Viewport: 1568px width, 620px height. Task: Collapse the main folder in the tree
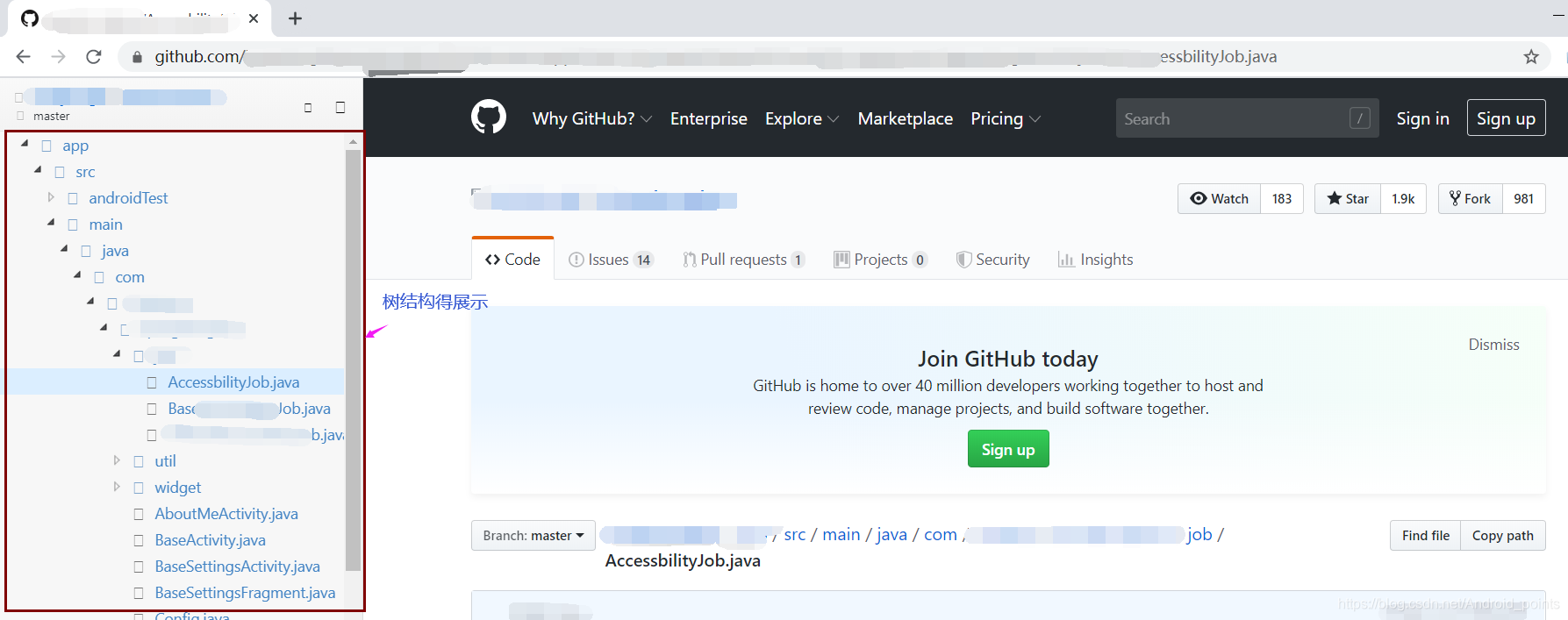point(51,222)
